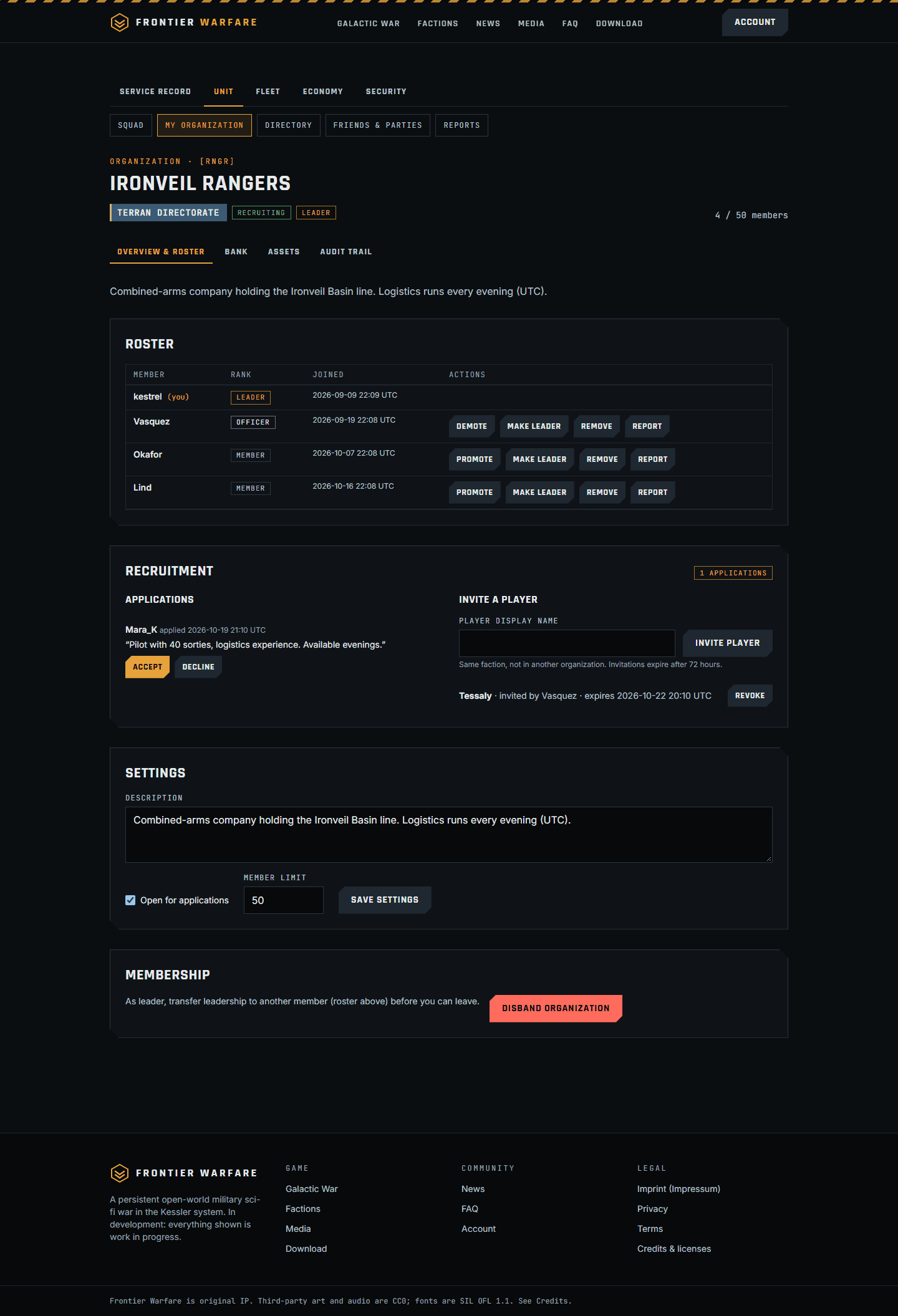
Task: Open the Service Record tab
Action: point(155,92)
